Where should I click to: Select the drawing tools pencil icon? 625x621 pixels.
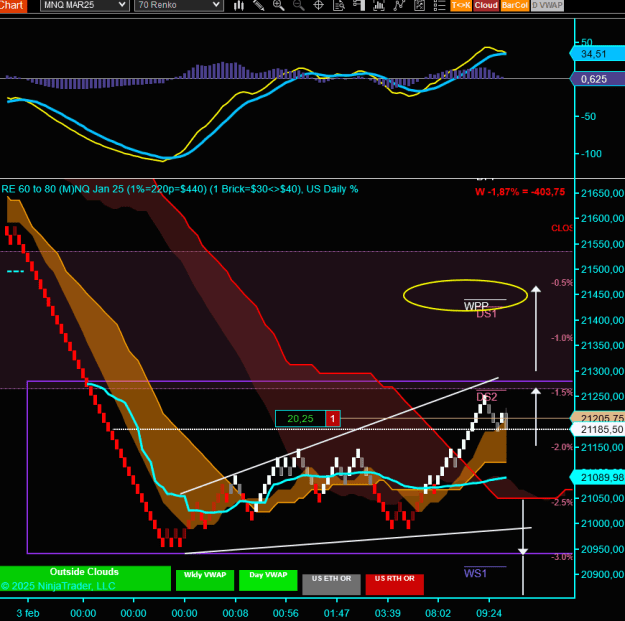[x=259, y=5]
